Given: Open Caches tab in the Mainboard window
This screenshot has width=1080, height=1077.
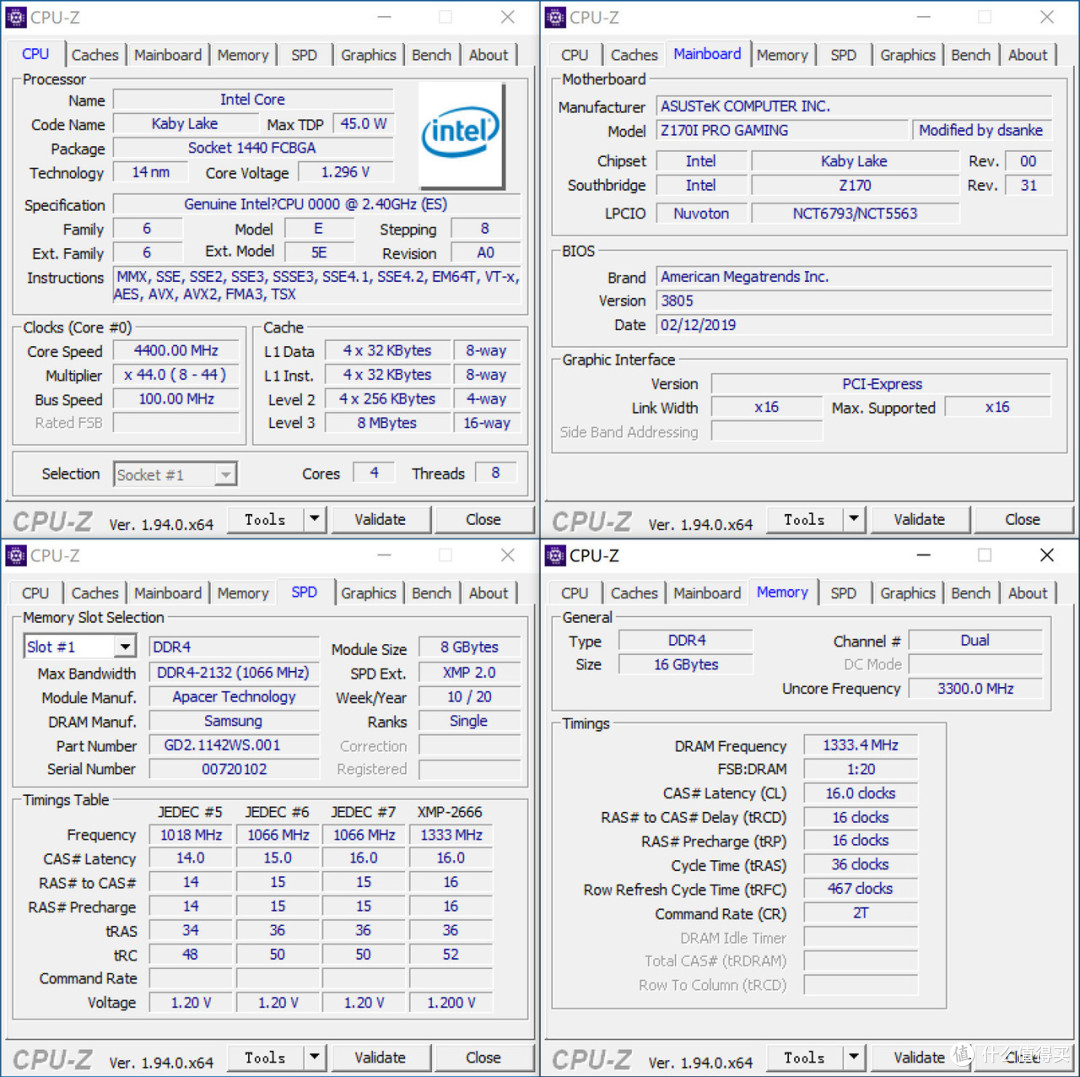Looking at the screenshot, I should pyautogui.click(x=634, y=55).
